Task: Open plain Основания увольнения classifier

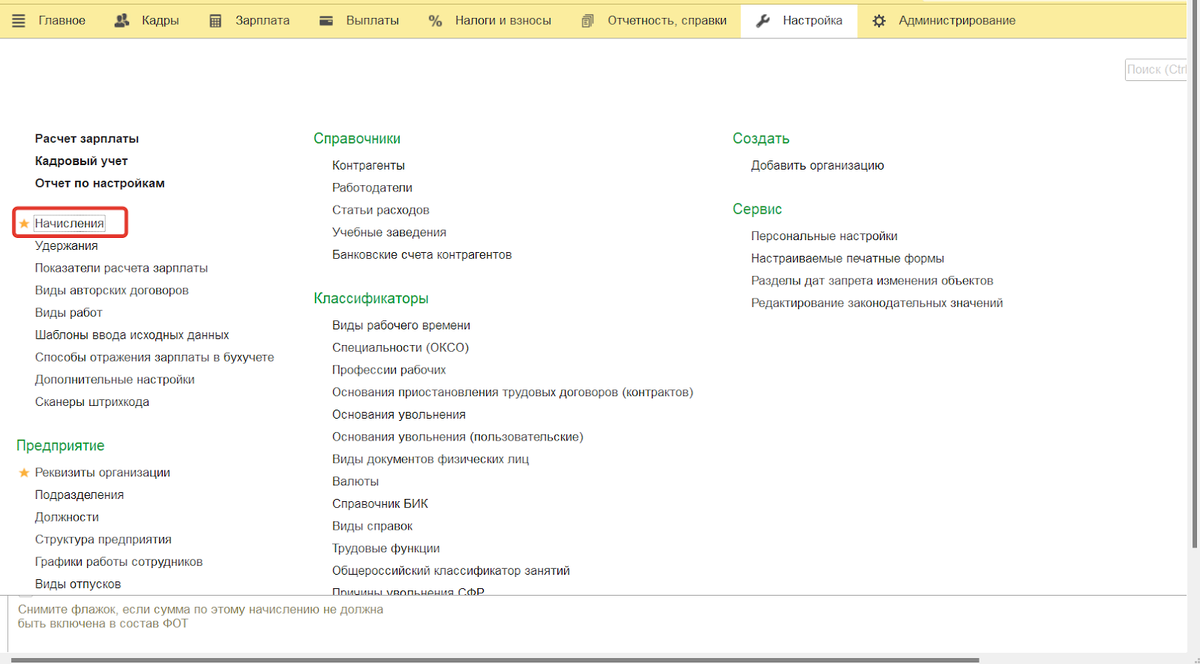Action: tap(399, 415)
